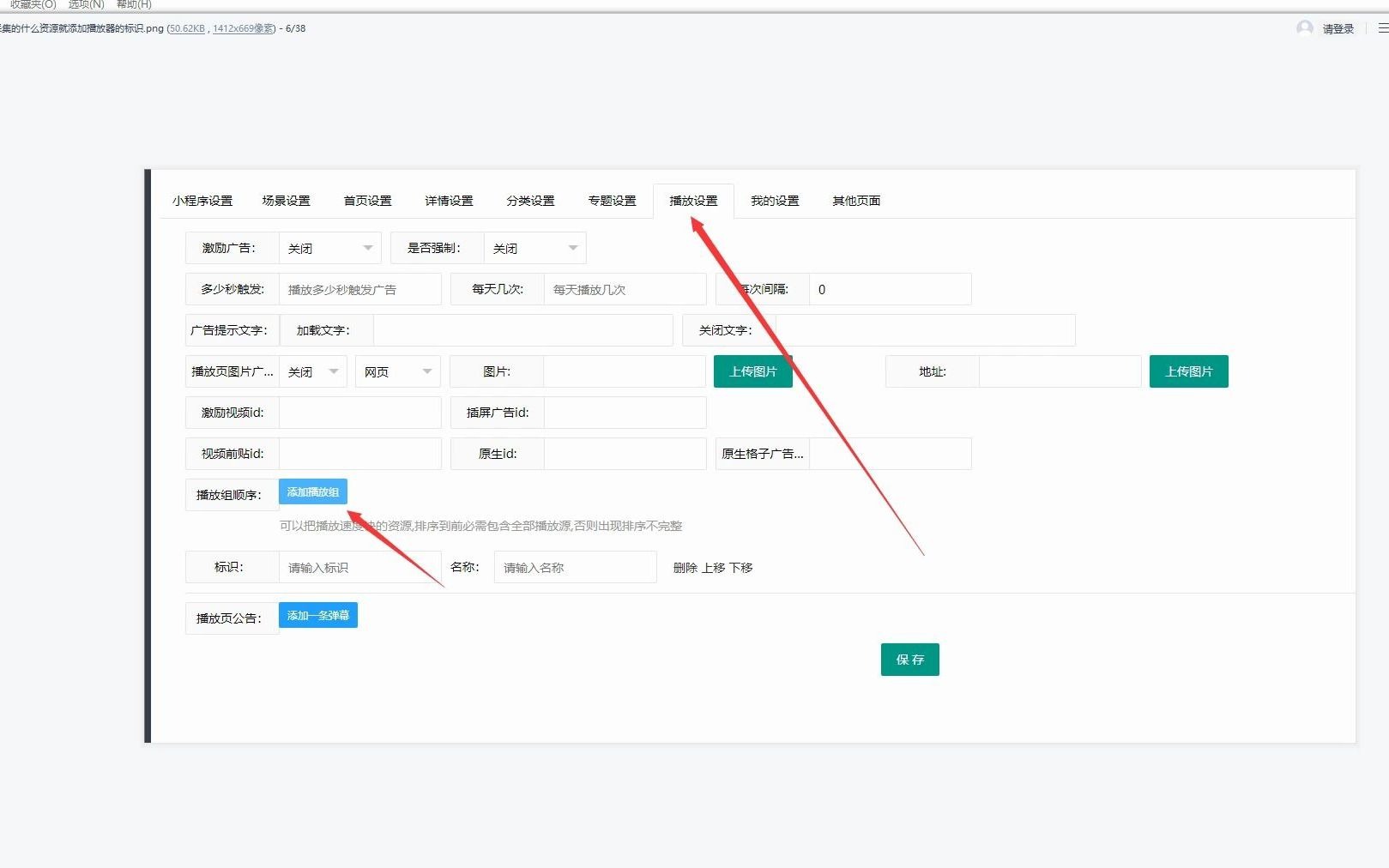Go to the 分类设置 tab

[530, 201]
